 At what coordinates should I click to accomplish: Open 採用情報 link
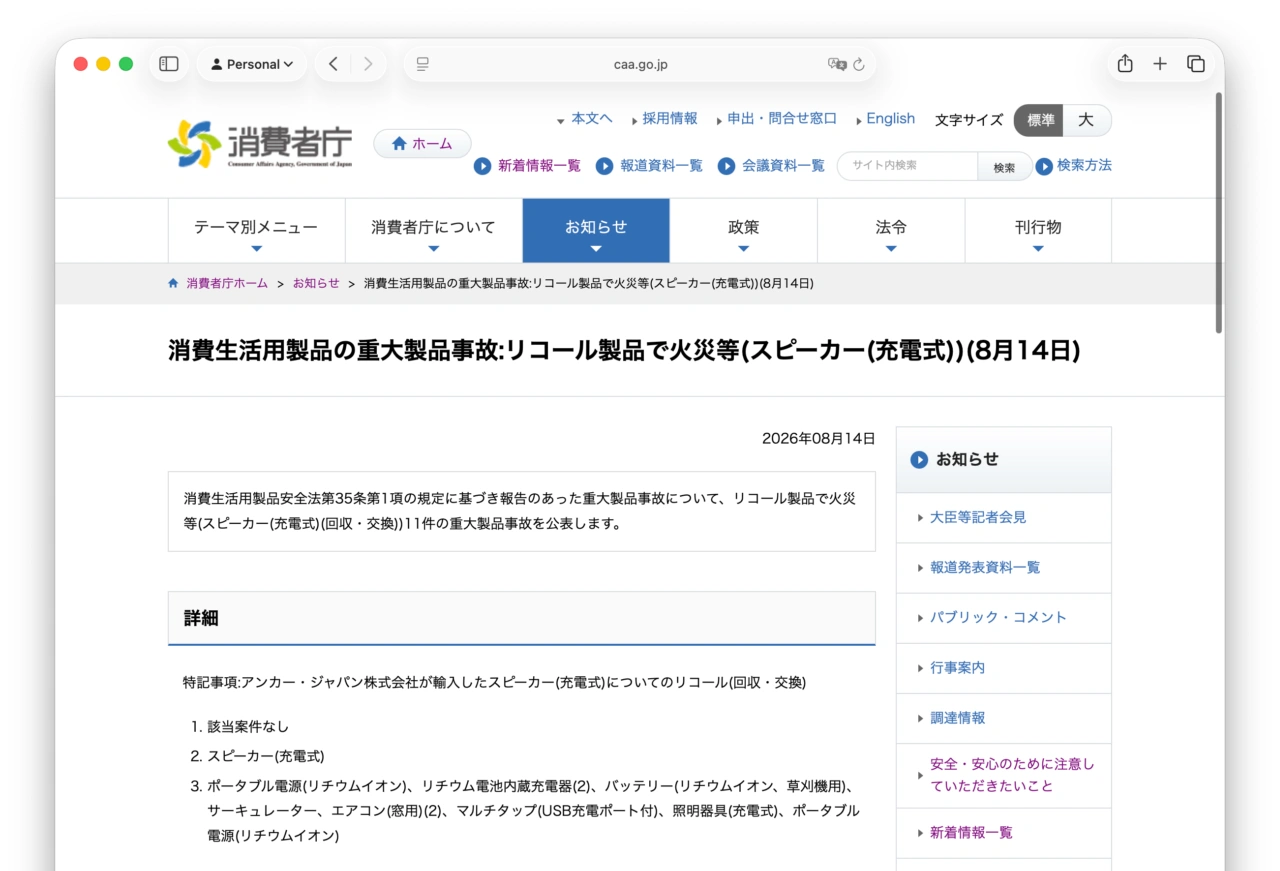click(x=670, y=118)
